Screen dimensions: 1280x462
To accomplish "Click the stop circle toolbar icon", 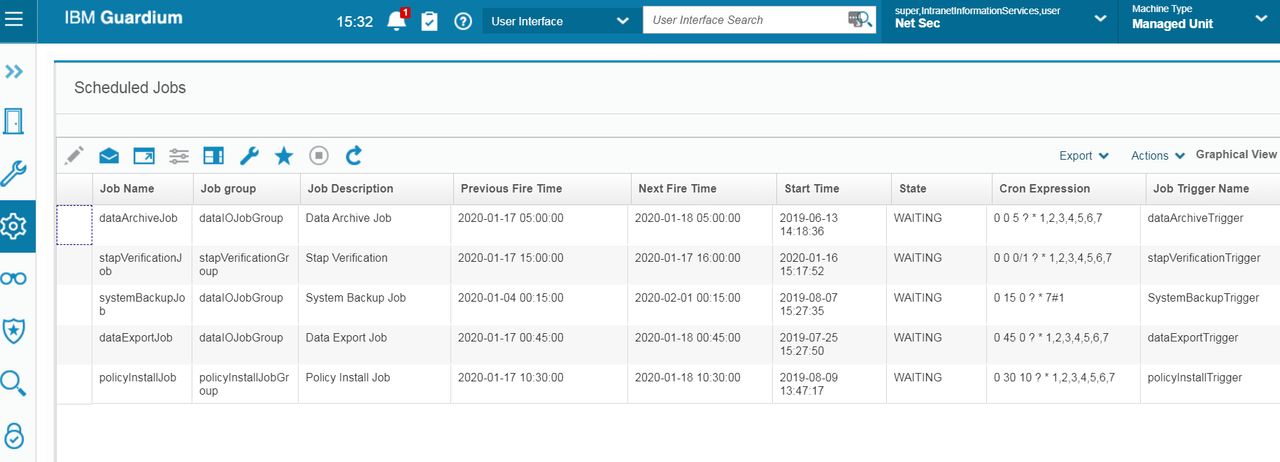I will tap(319, 155).
